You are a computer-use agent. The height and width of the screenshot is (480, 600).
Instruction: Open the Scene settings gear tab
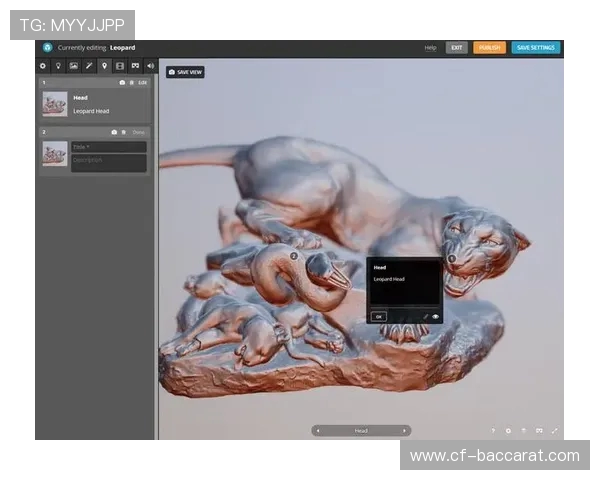tap(43, 66)
